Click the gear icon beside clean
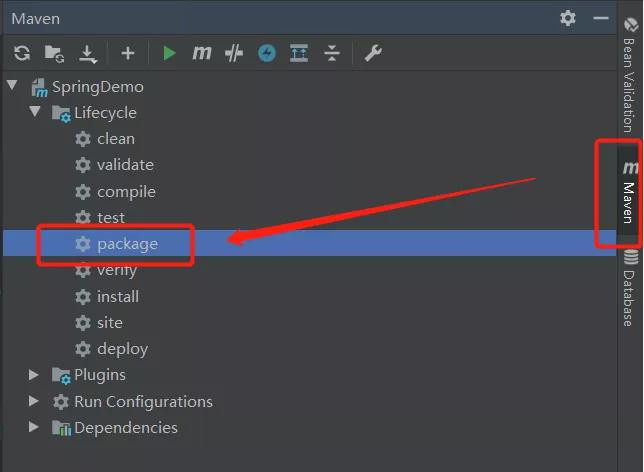Image resolution: width=644 pixels, height=472 pixels. (83, 139)
